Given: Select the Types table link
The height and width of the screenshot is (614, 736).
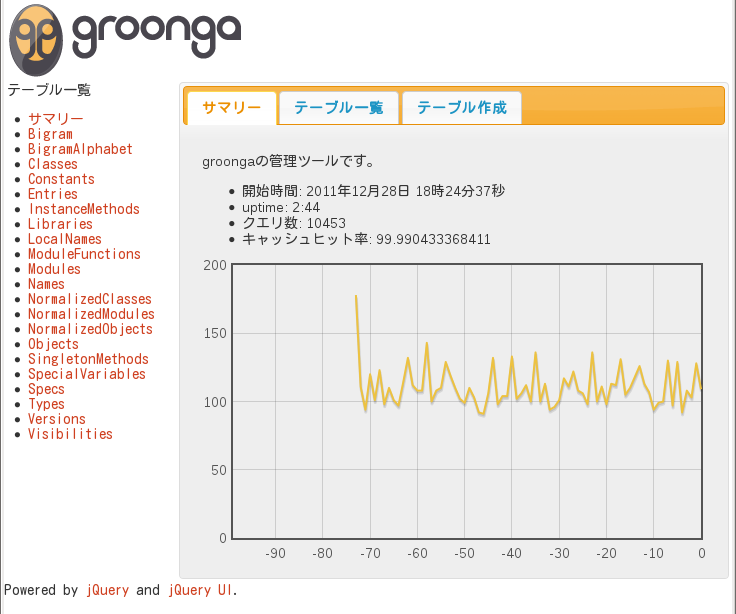Looking at the screenshot, I should [x=46, y=404].
